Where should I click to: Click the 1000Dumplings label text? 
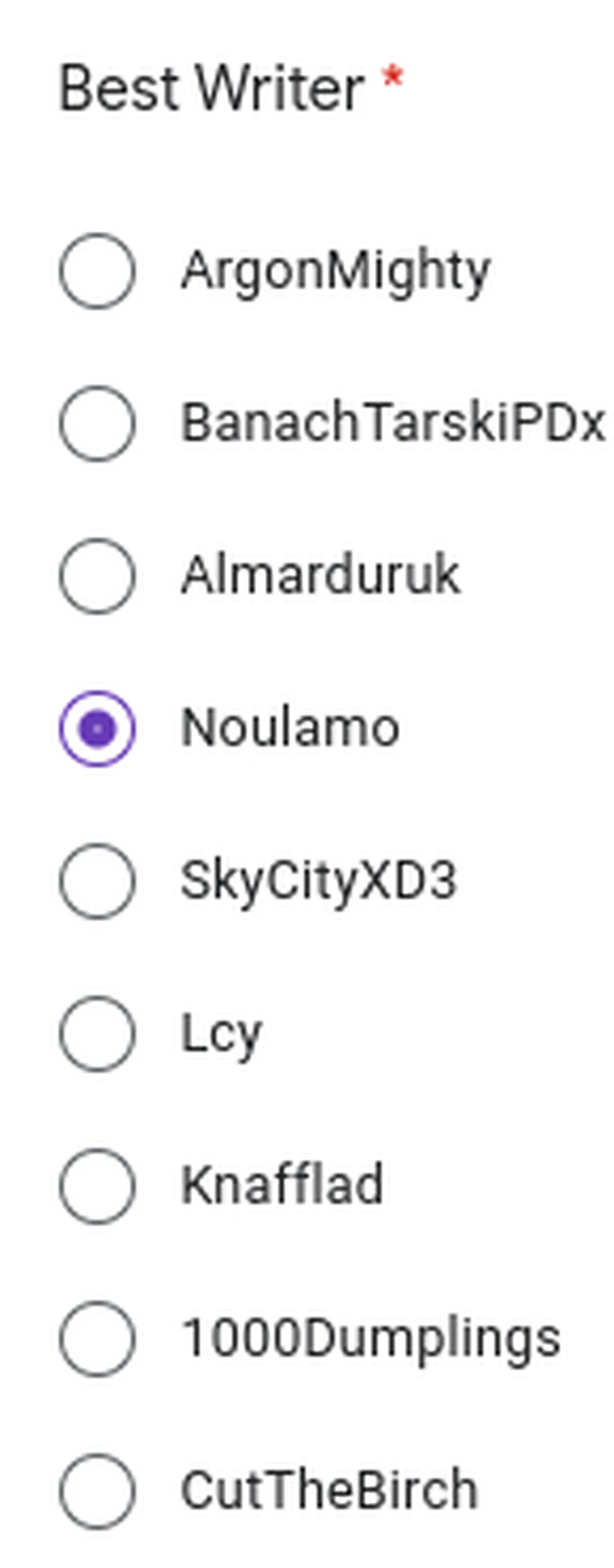click(371, 1339)
